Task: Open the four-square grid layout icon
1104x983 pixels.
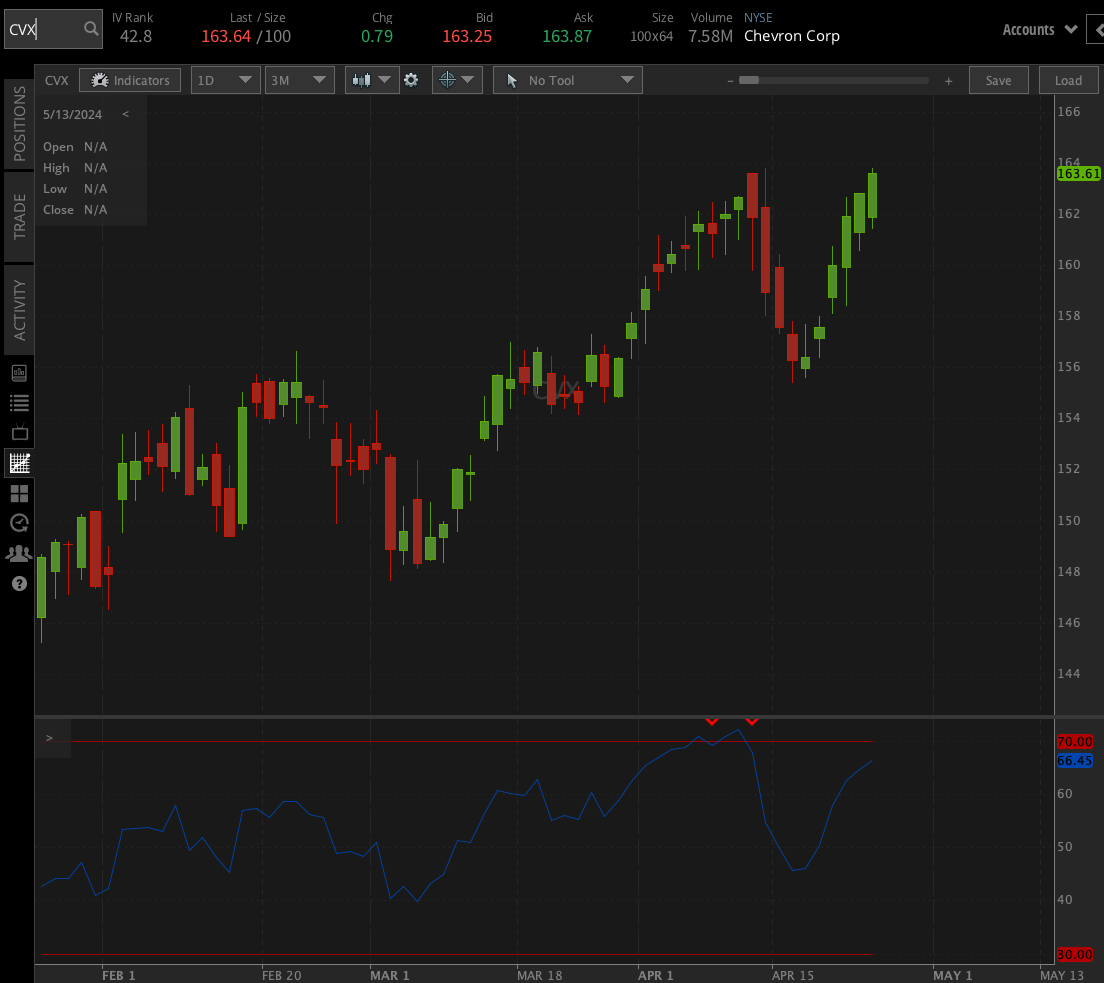Action: pyautogui.click(x=19, y=493)
